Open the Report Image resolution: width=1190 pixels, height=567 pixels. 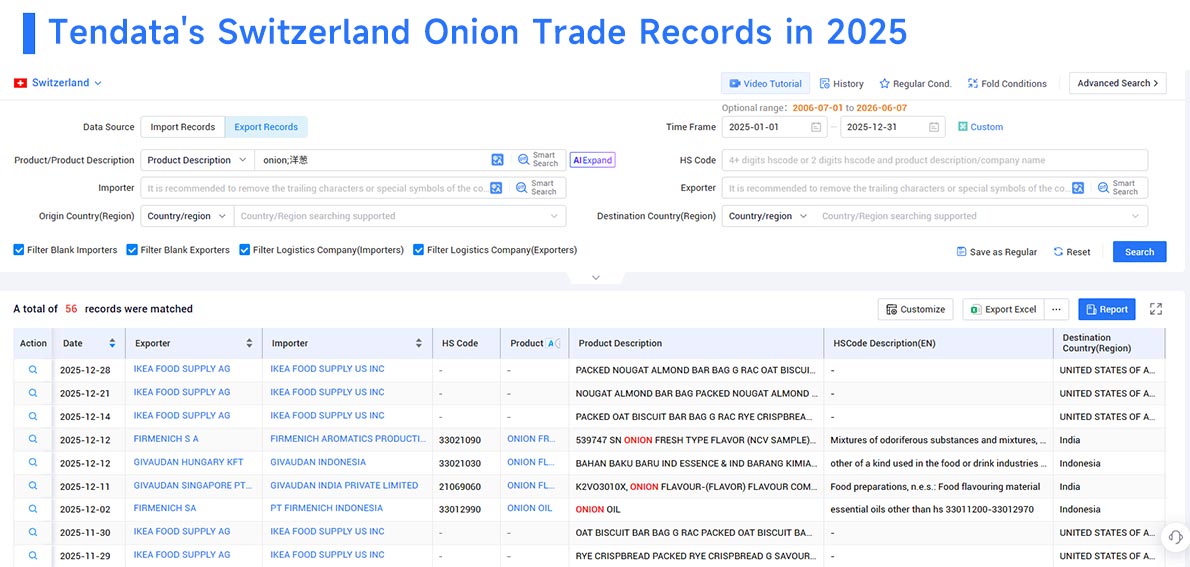coord(1107,309)
